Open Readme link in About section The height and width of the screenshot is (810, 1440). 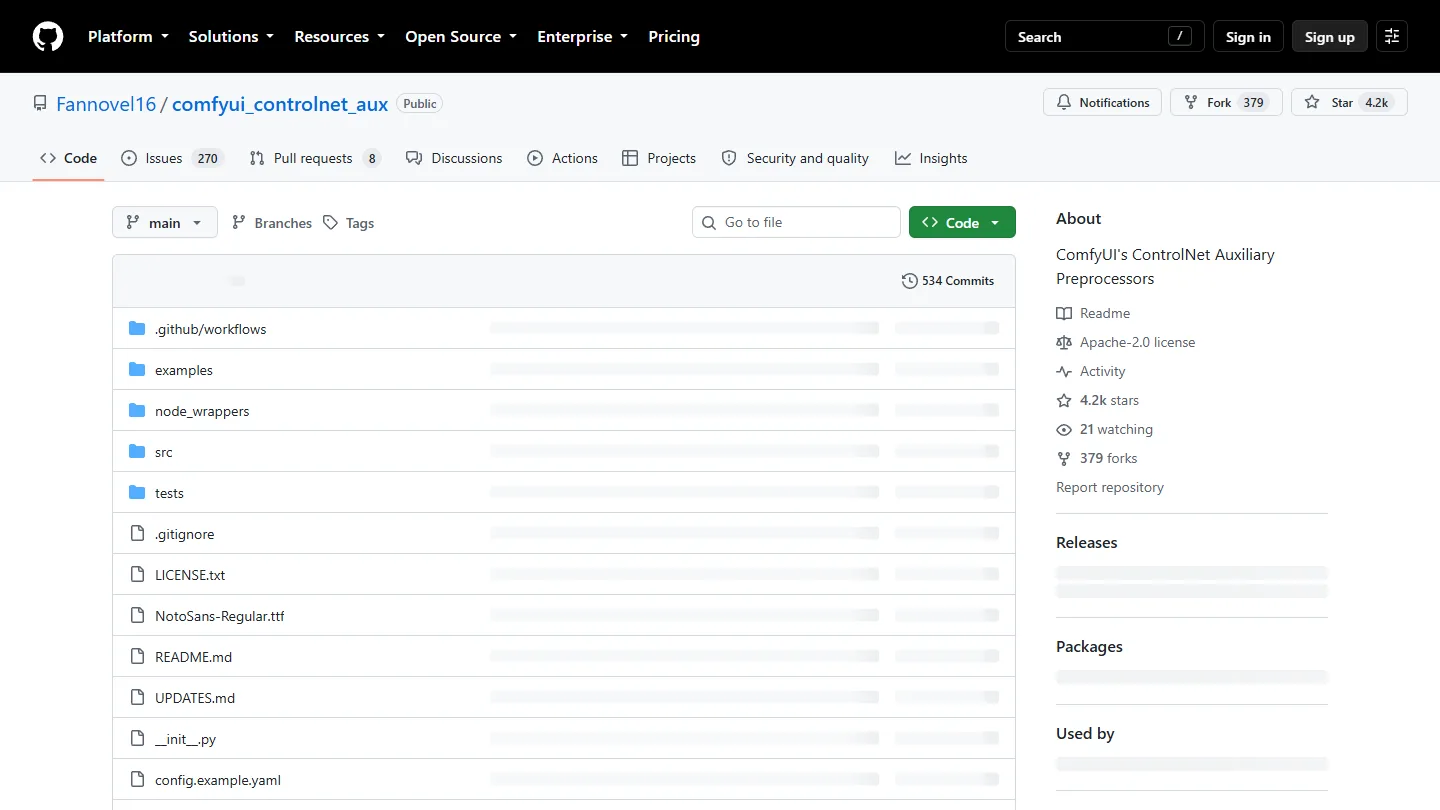coord(1093,313)
